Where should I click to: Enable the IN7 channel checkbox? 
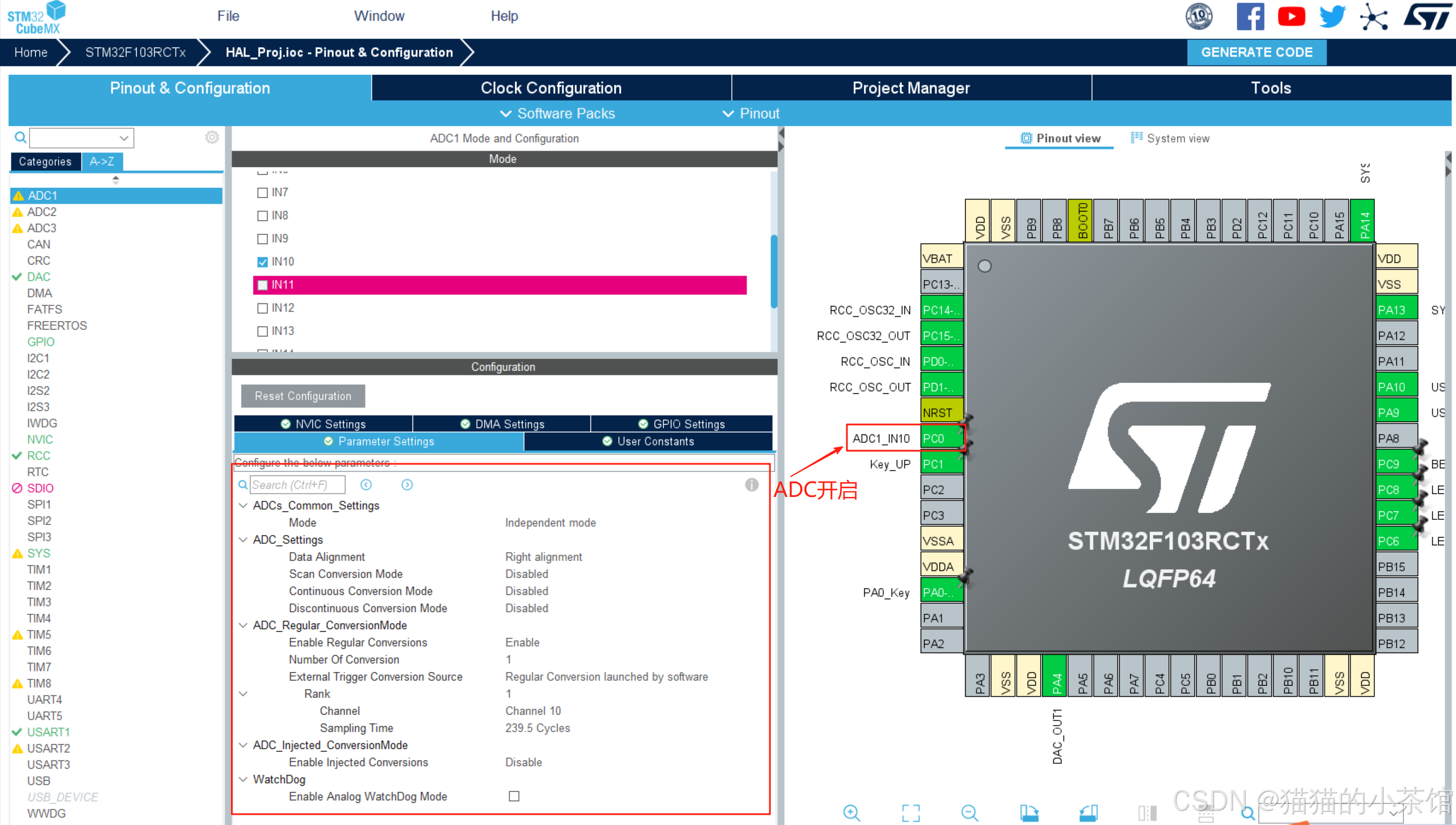click(262, 193)
